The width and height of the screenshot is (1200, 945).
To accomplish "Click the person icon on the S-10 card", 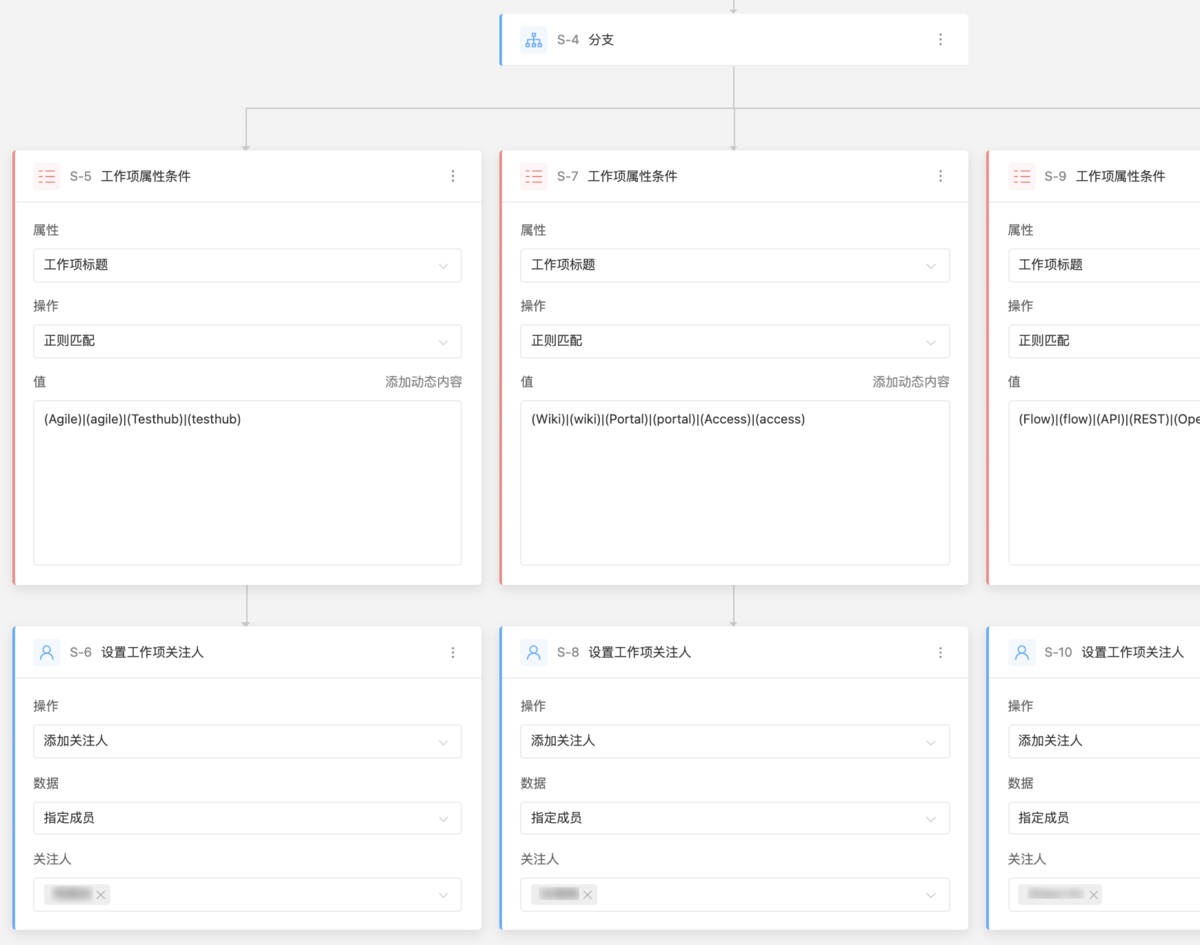I will [x=1021, y=652].
